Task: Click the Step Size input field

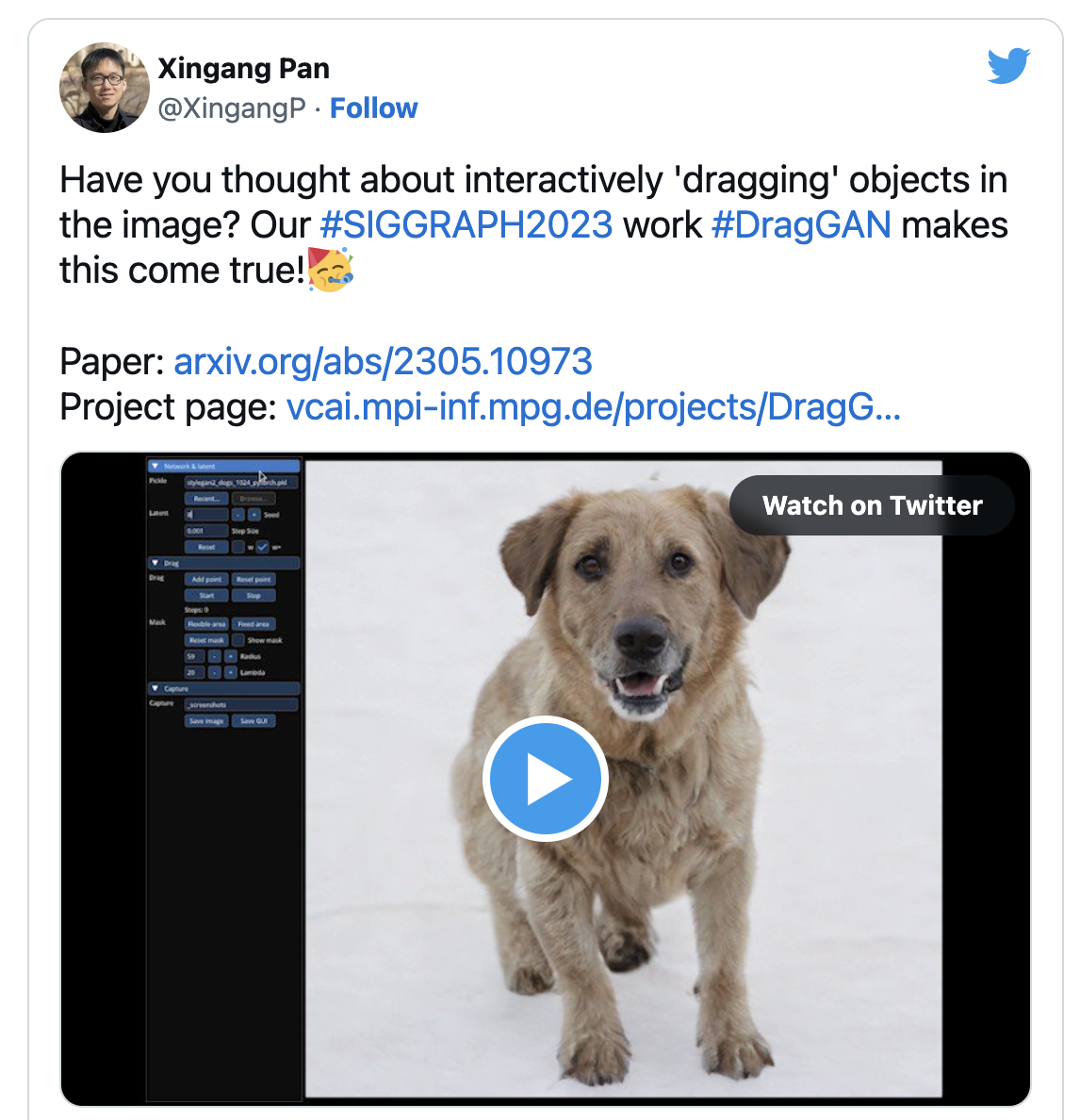Action: point(206,531)
